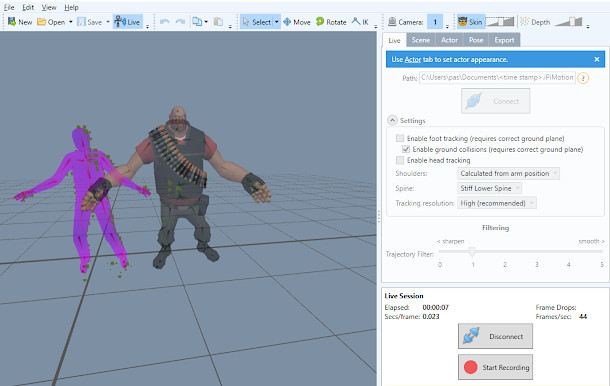Image resolution: width=610 pixels, height=386 pixels.
Task: Click the Trajectory Filter slider handle
Action: tap(472, 252)
